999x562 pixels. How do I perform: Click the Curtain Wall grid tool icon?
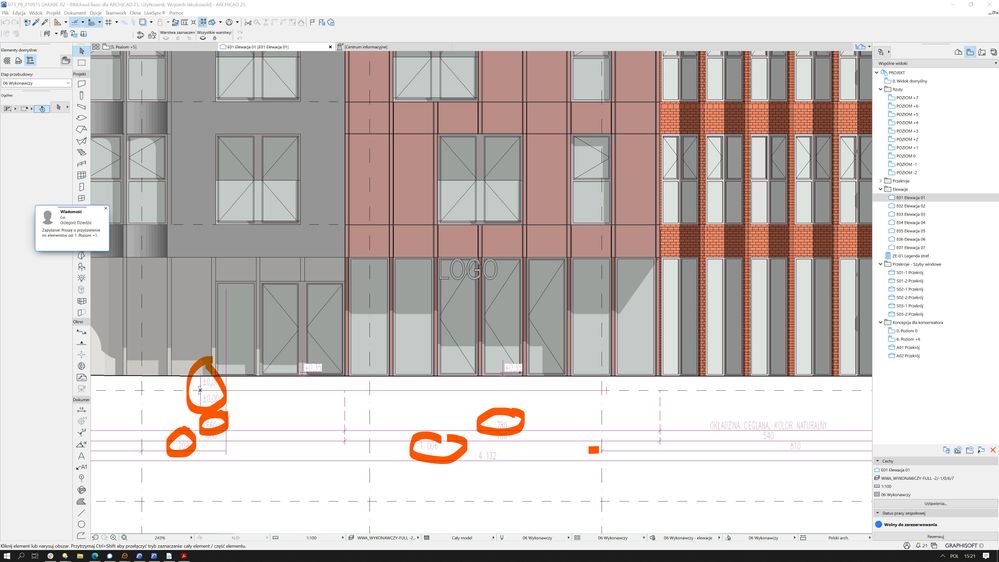pyautogui.click(x=81, y=175)
